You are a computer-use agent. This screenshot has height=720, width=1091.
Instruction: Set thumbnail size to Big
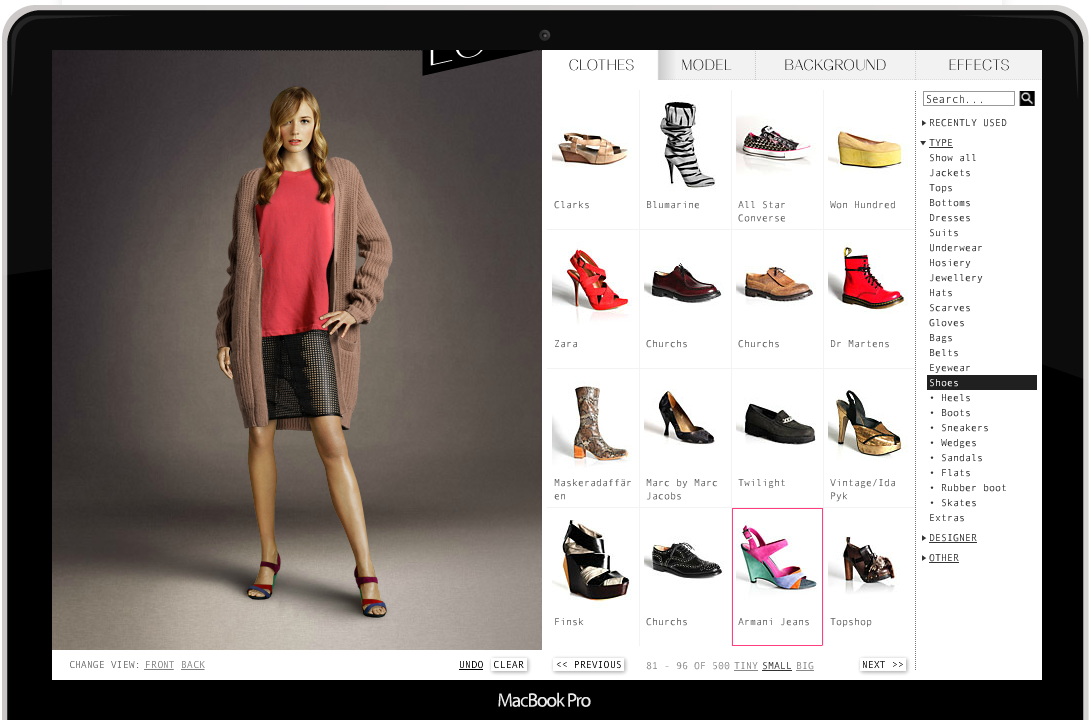click(804, 666)
